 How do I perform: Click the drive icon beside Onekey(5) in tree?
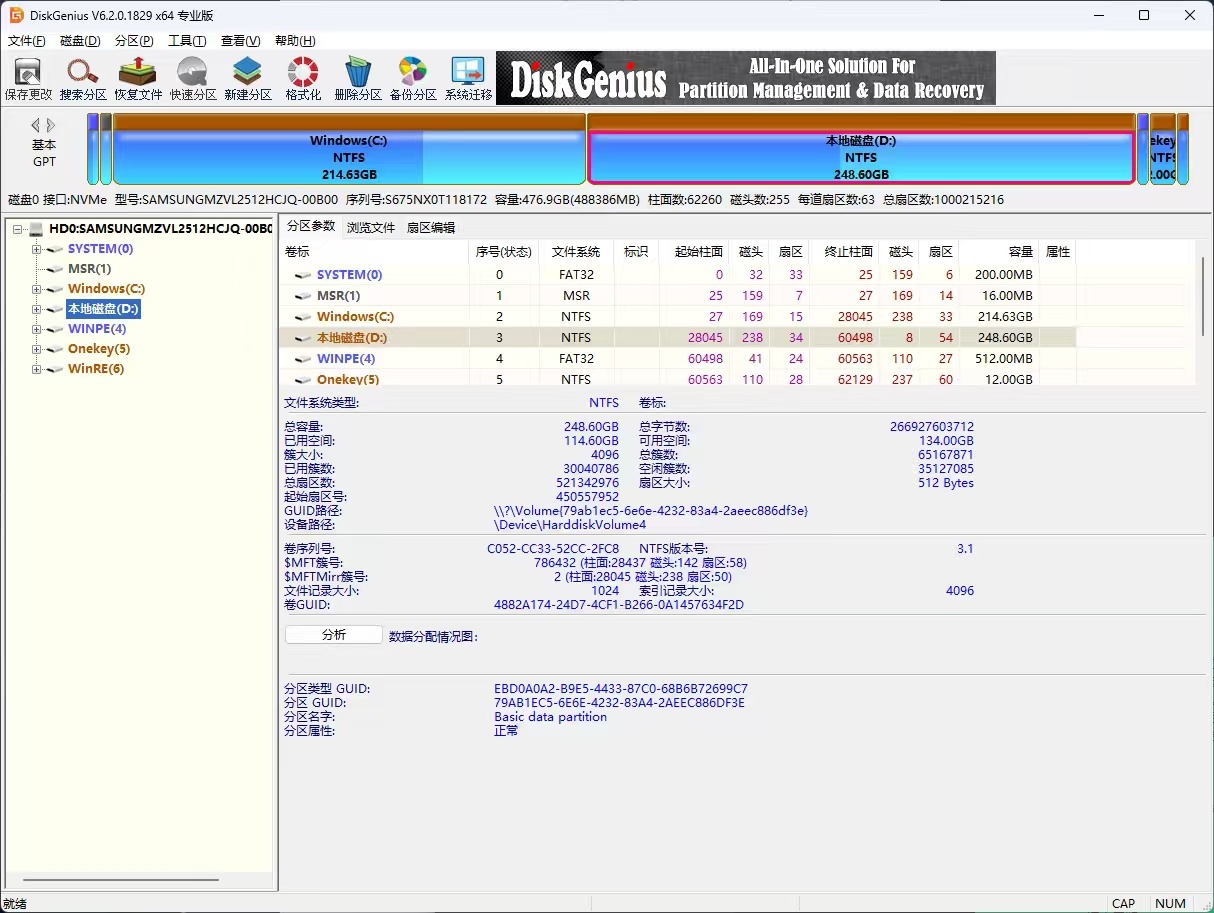click(55, 349)
